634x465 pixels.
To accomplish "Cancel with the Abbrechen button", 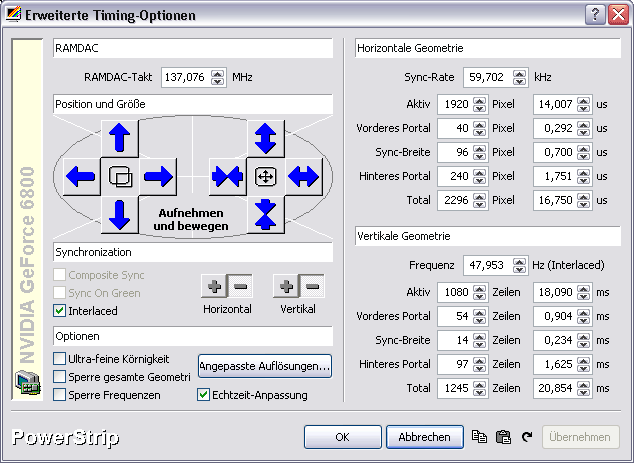I will 425,437.
